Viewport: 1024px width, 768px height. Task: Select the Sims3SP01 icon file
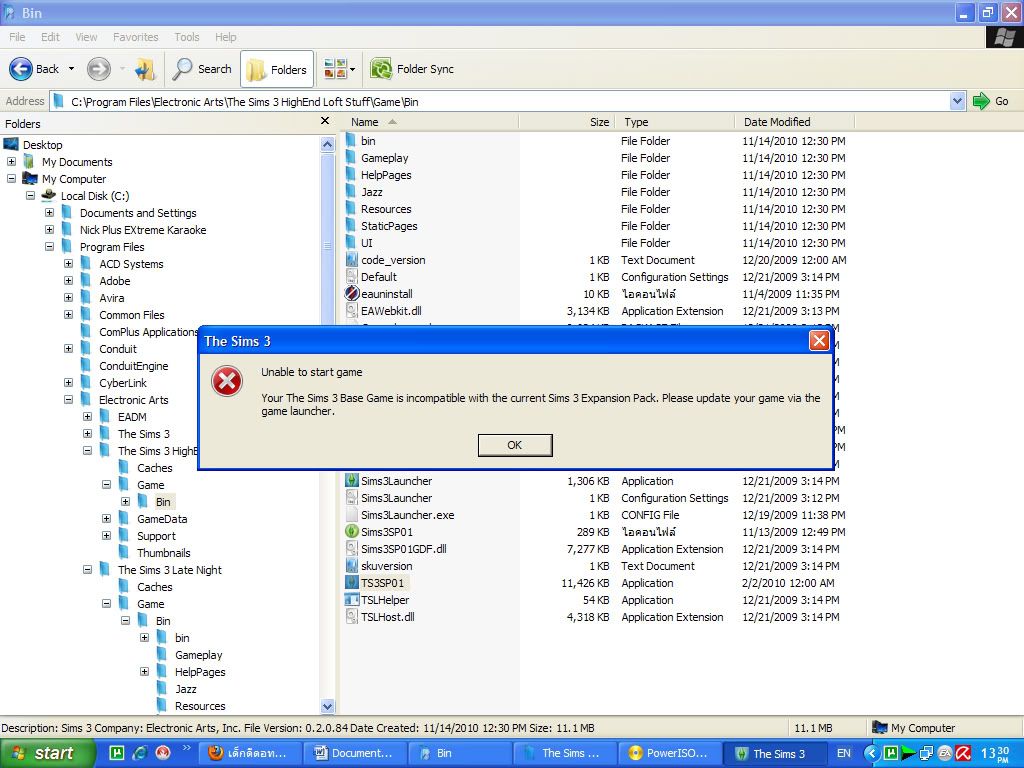point(351,532)
